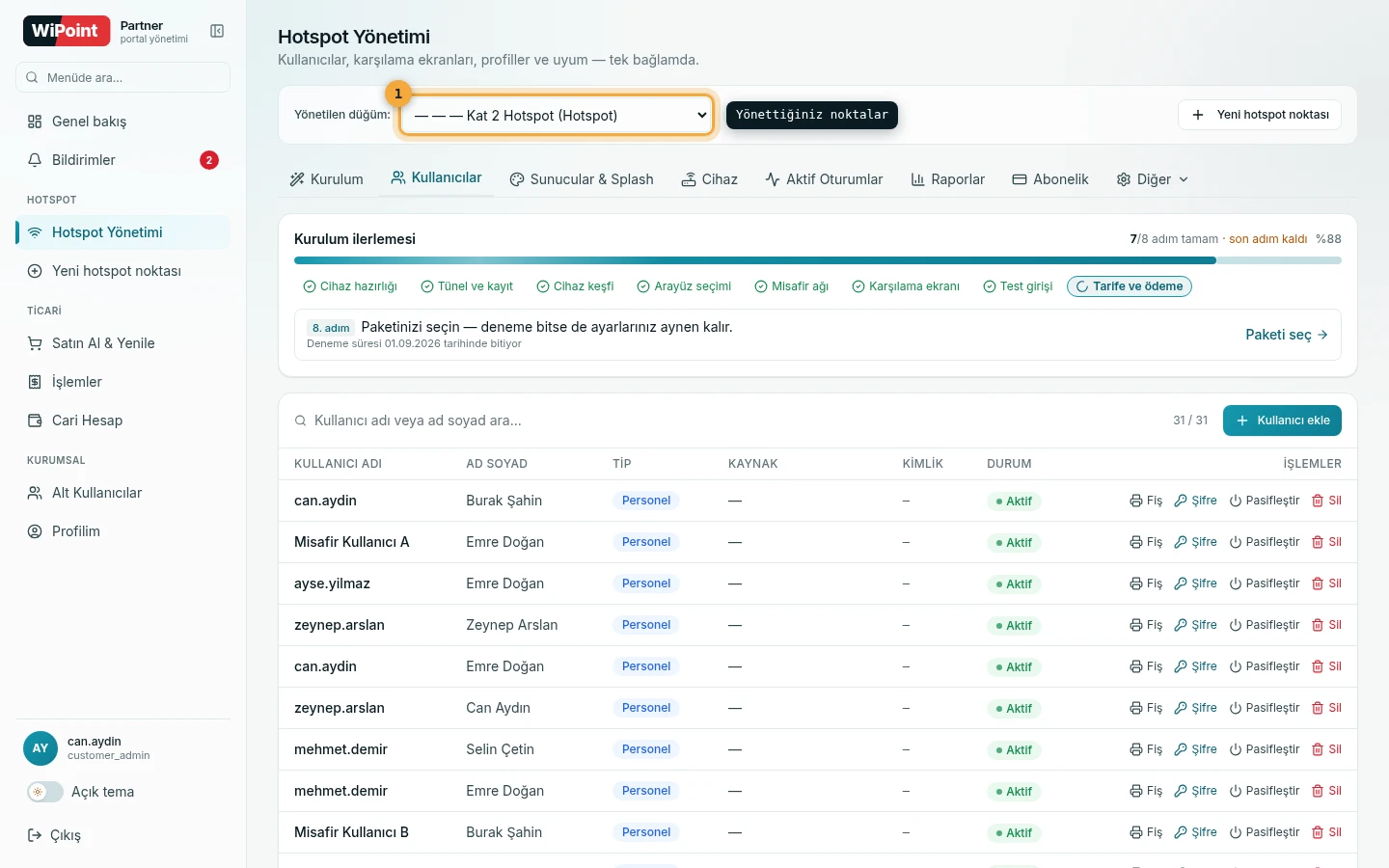Switch to the Aktif Oturumlar tab
This screenshot has height=868, width=1389.
[x=824, y=179]
